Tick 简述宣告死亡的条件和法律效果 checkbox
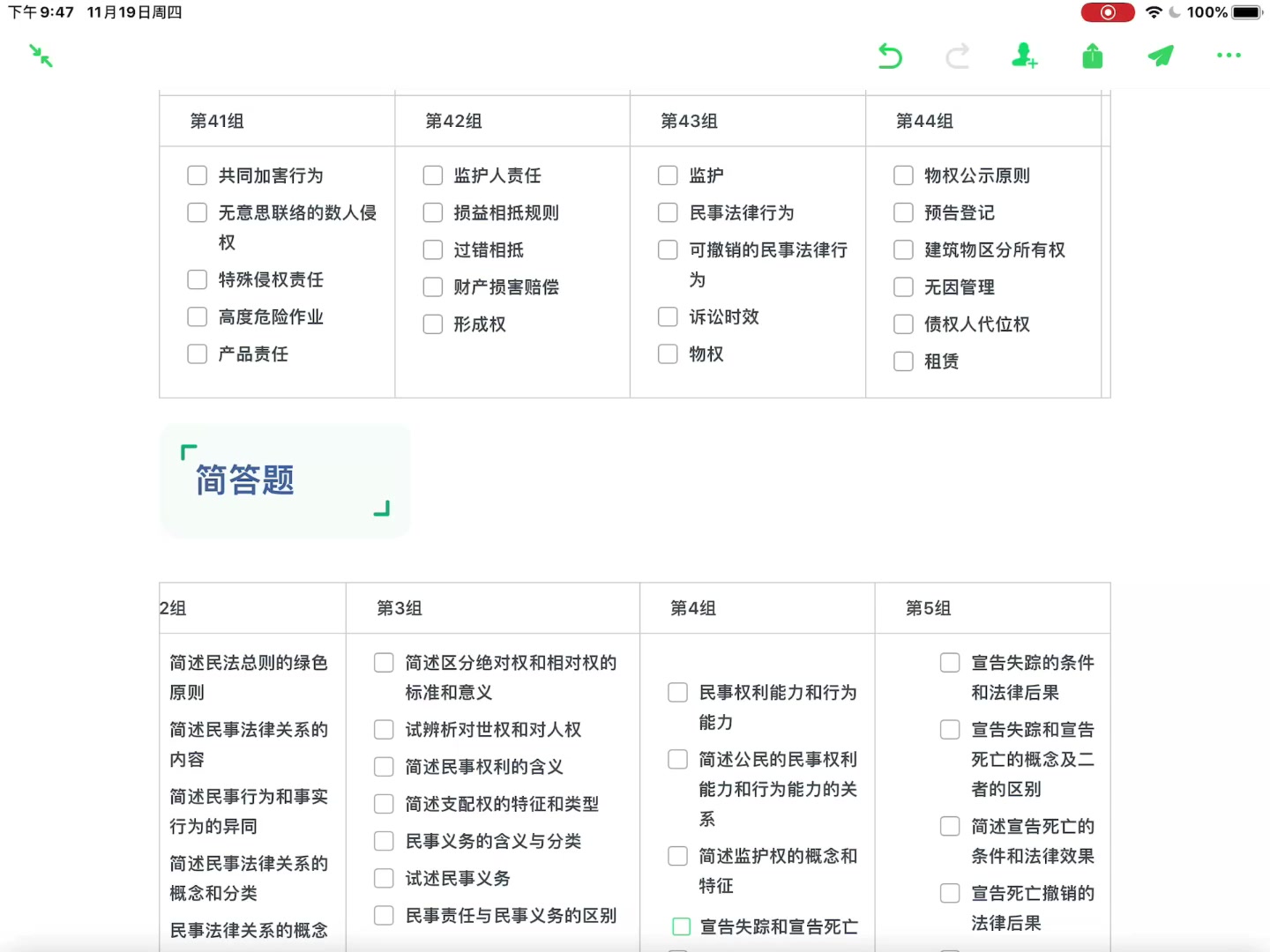This screenshot has height=952, width=1270. click(x=951, y=826)
